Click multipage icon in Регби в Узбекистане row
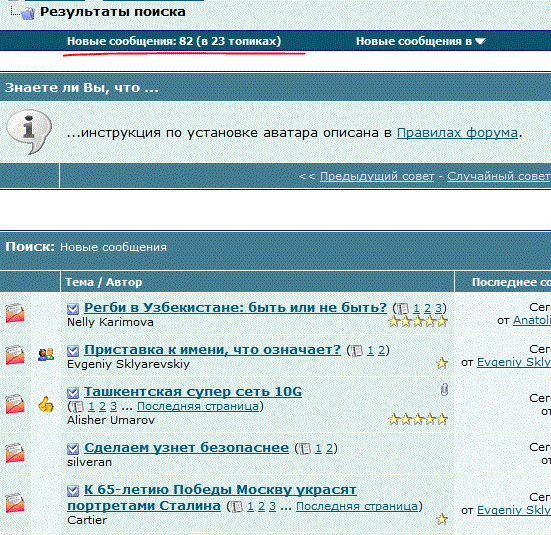The image size is (551, 535). (403, 309)
